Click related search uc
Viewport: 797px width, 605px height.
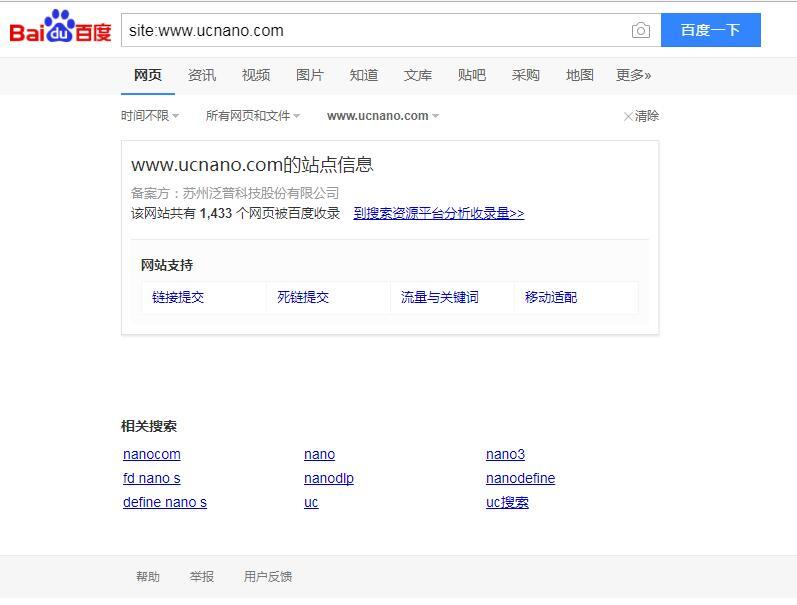pyautogui.click(x=311, y=502)
